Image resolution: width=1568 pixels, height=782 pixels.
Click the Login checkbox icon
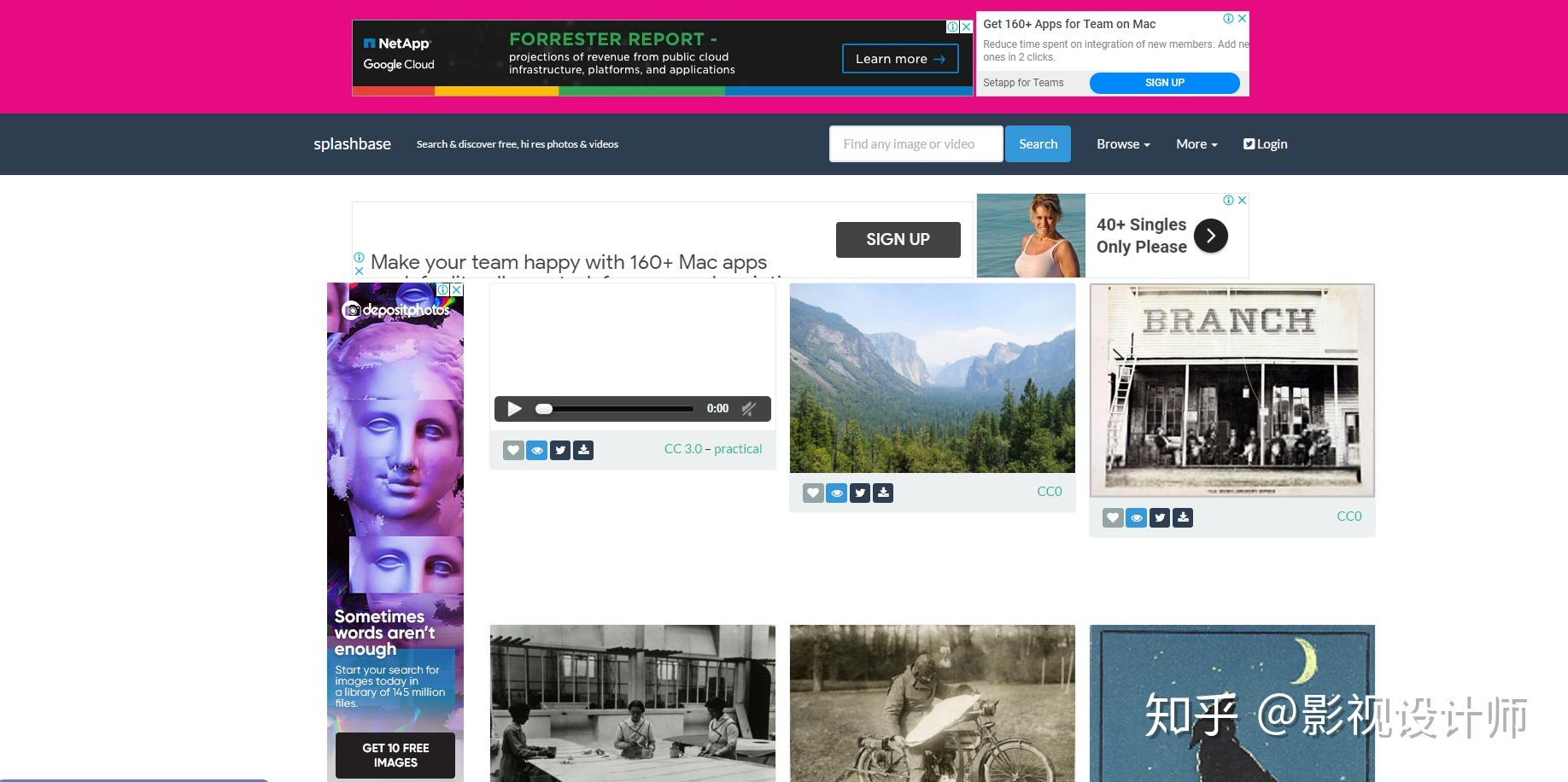(x=1249, y=144)
